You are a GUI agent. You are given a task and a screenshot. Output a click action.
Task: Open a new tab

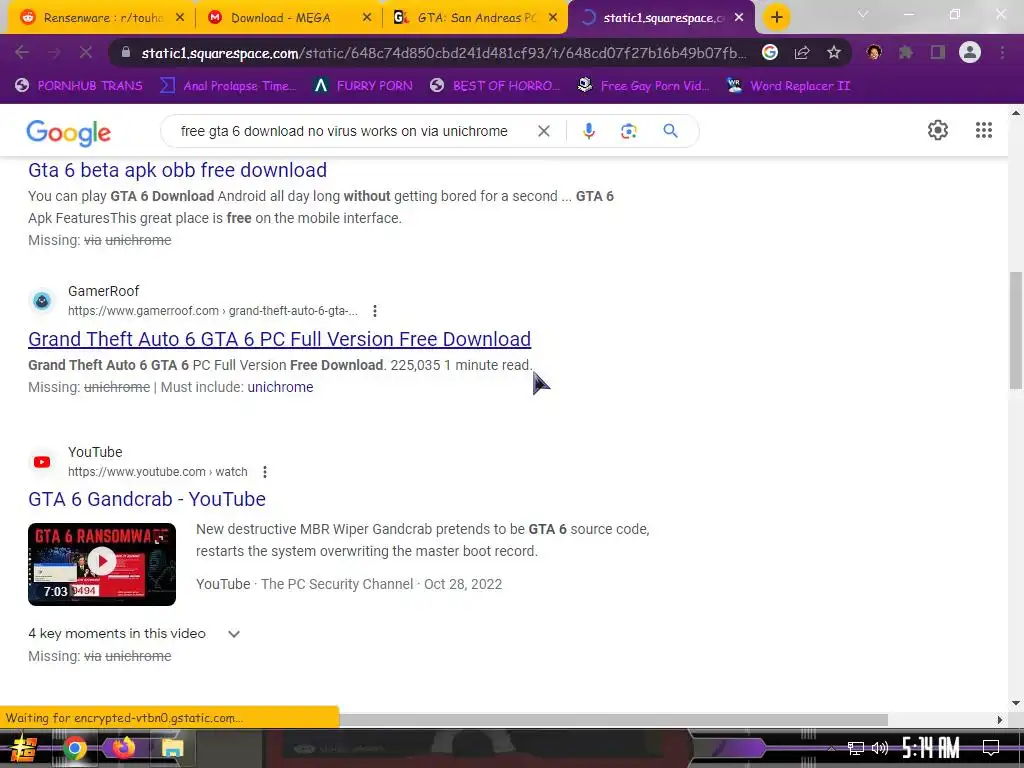776,18
